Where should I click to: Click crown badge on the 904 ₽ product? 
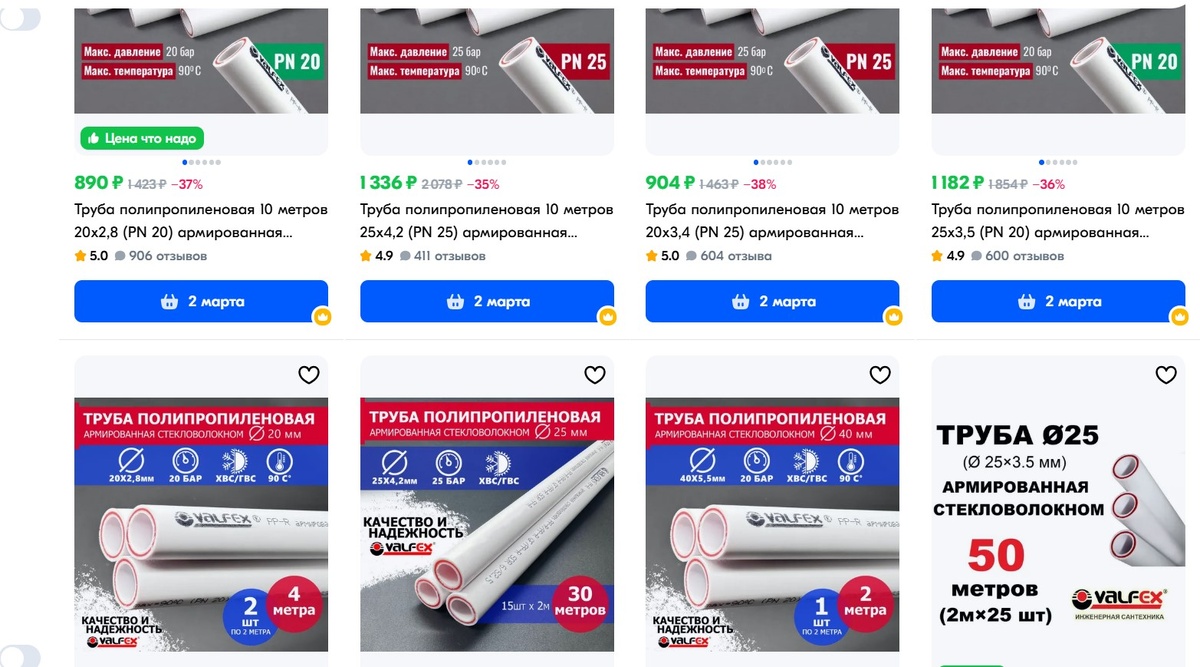tap(894, 317)
